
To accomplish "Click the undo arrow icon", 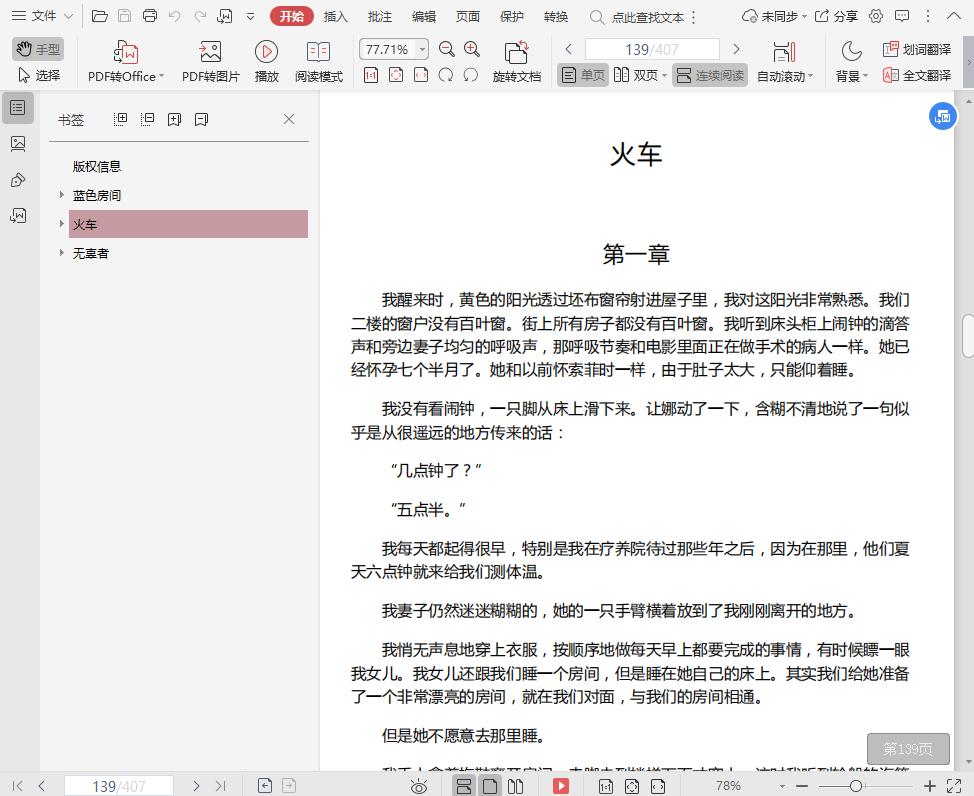I will (x=175, y=16).
